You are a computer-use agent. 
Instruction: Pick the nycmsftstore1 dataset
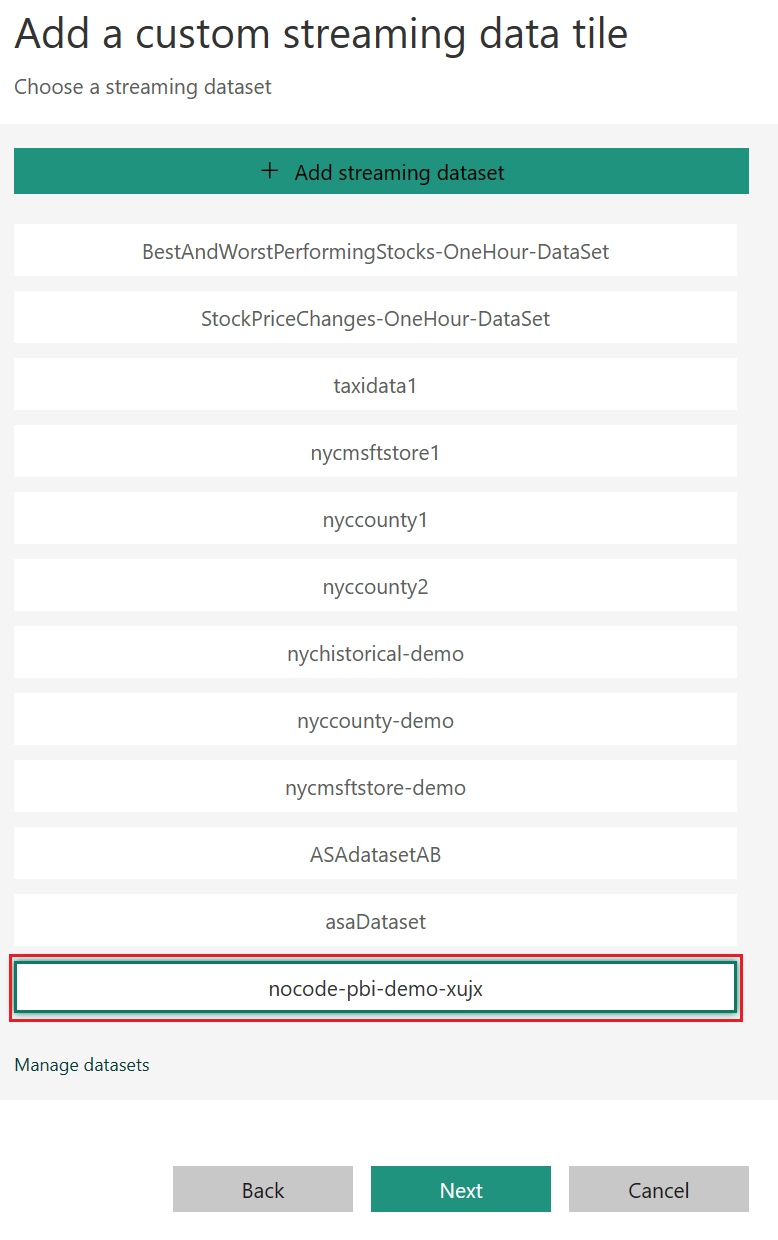pyautogui.click(x=375, y=451)
